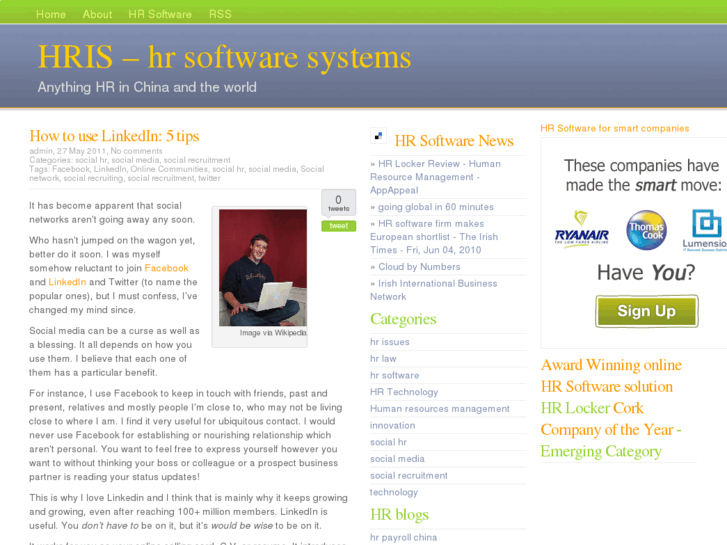Click the Sign Up button
This screenshot has height=545, width=727.
[x=646, y=311]
